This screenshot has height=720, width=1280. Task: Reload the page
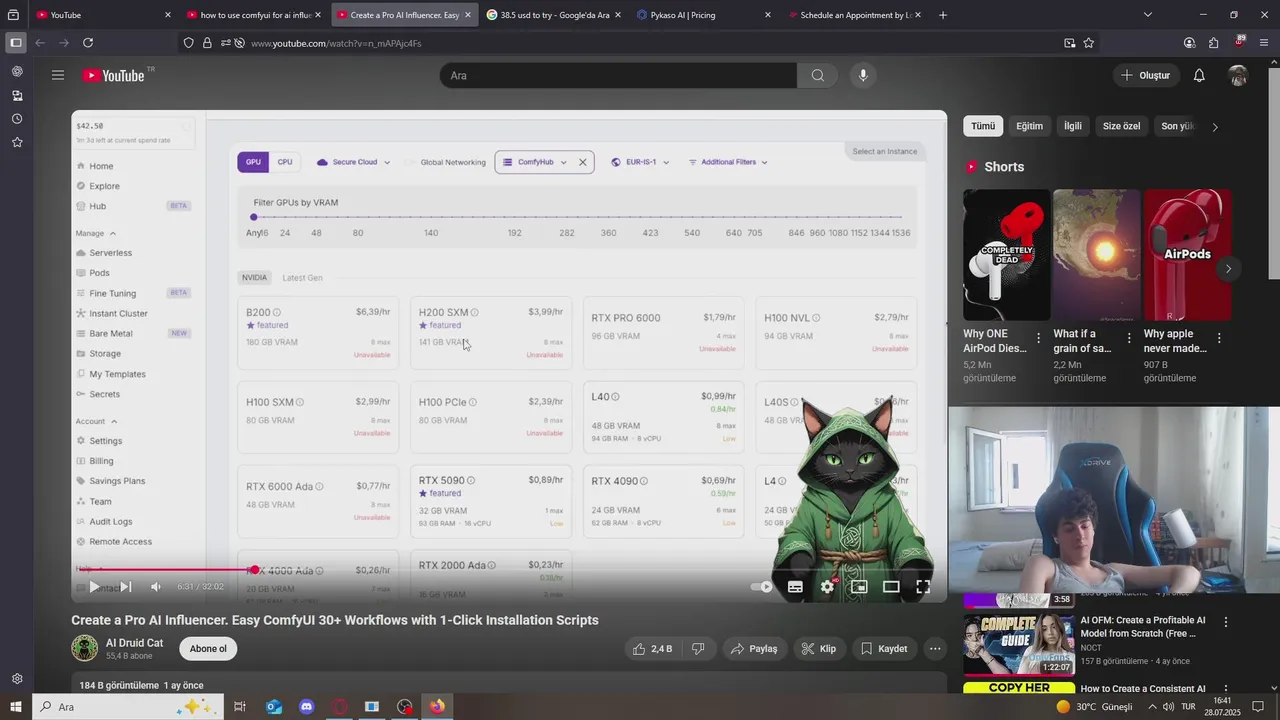[88, 43]
